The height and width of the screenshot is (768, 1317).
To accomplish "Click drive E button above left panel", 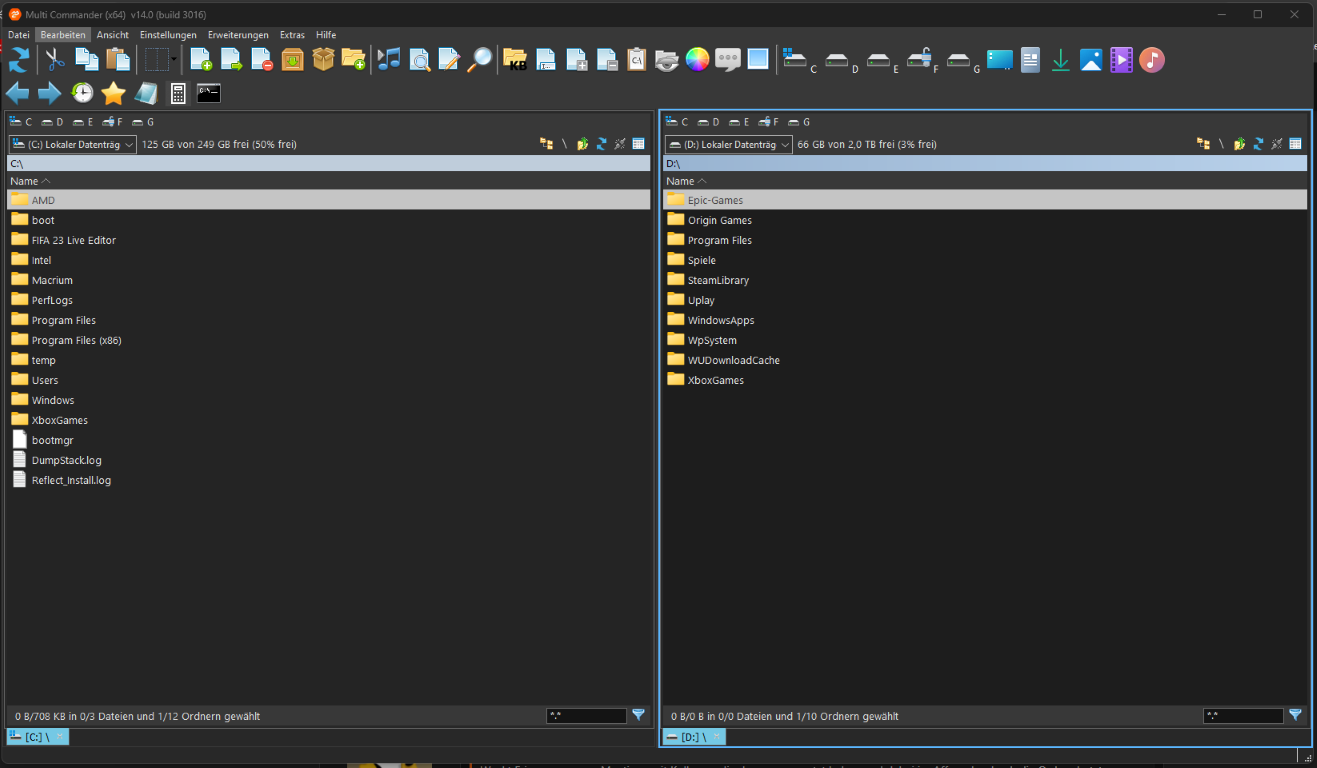I will 83,122.
